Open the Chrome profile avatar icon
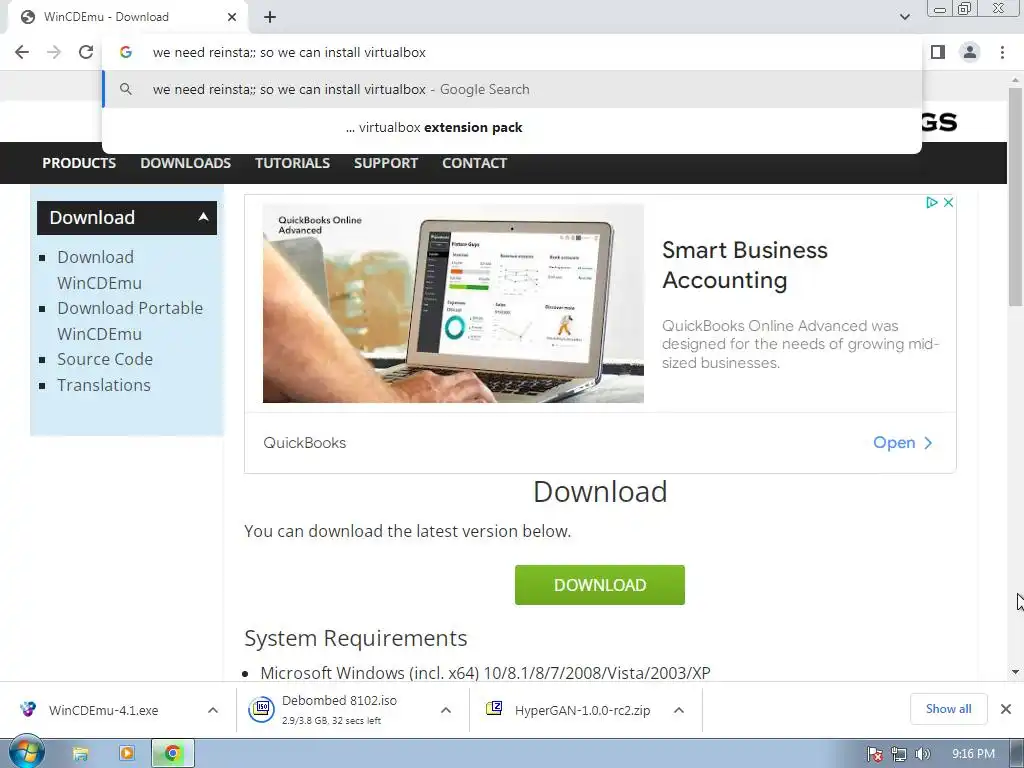This screenshot has height=768, width=1024. coord(970,52)
